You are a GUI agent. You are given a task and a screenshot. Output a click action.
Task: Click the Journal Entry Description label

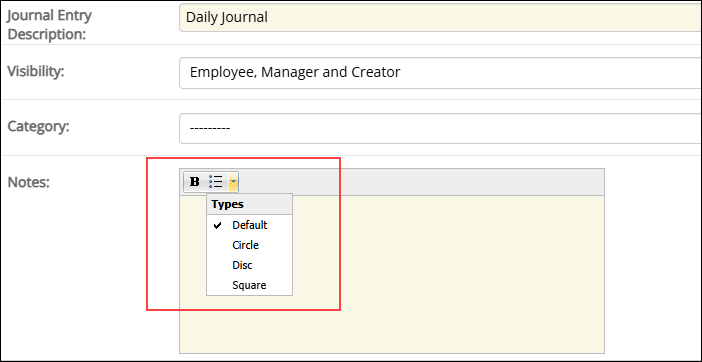point(50,24)
